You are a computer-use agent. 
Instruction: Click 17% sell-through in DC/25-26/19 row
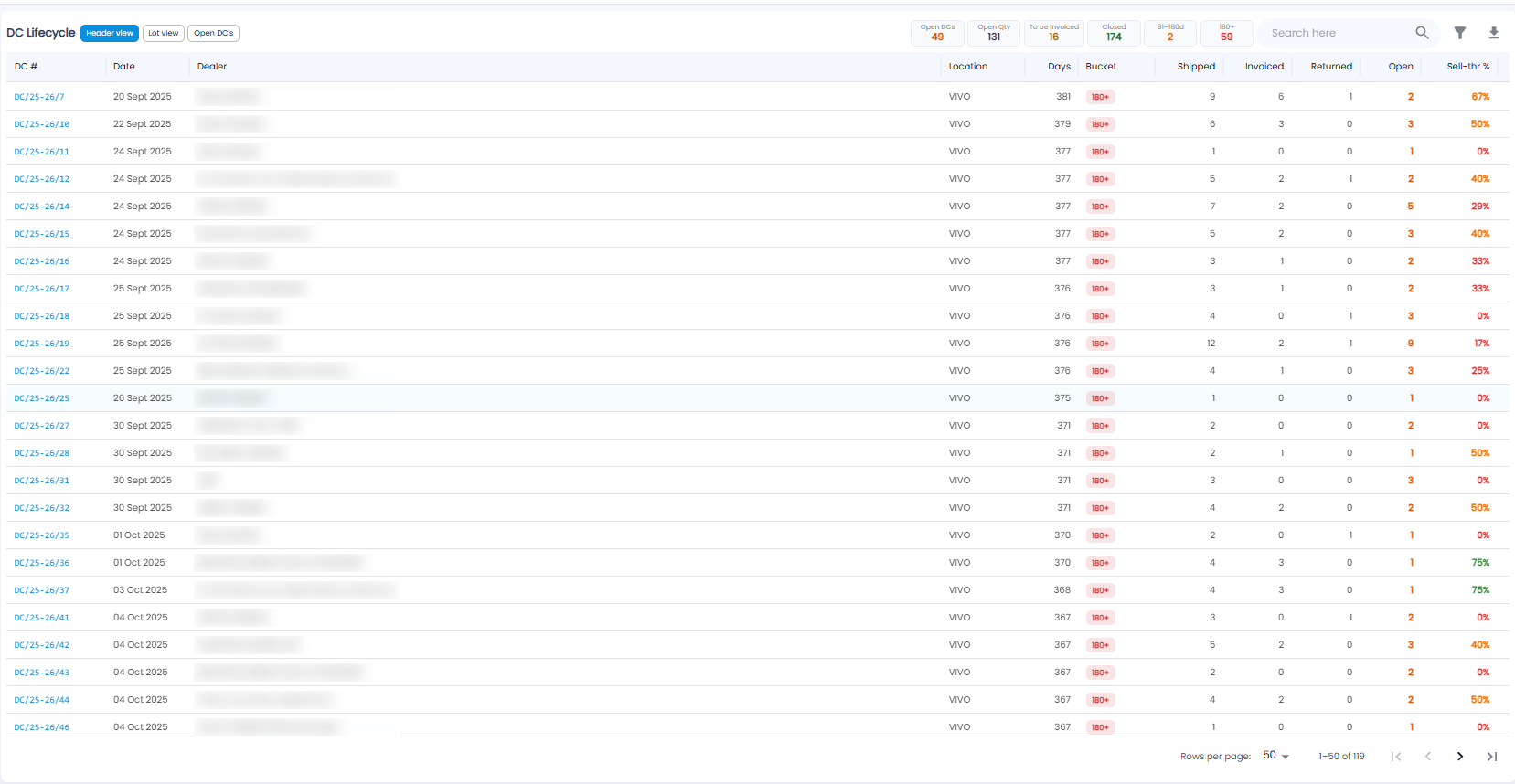coord(1481,344)
